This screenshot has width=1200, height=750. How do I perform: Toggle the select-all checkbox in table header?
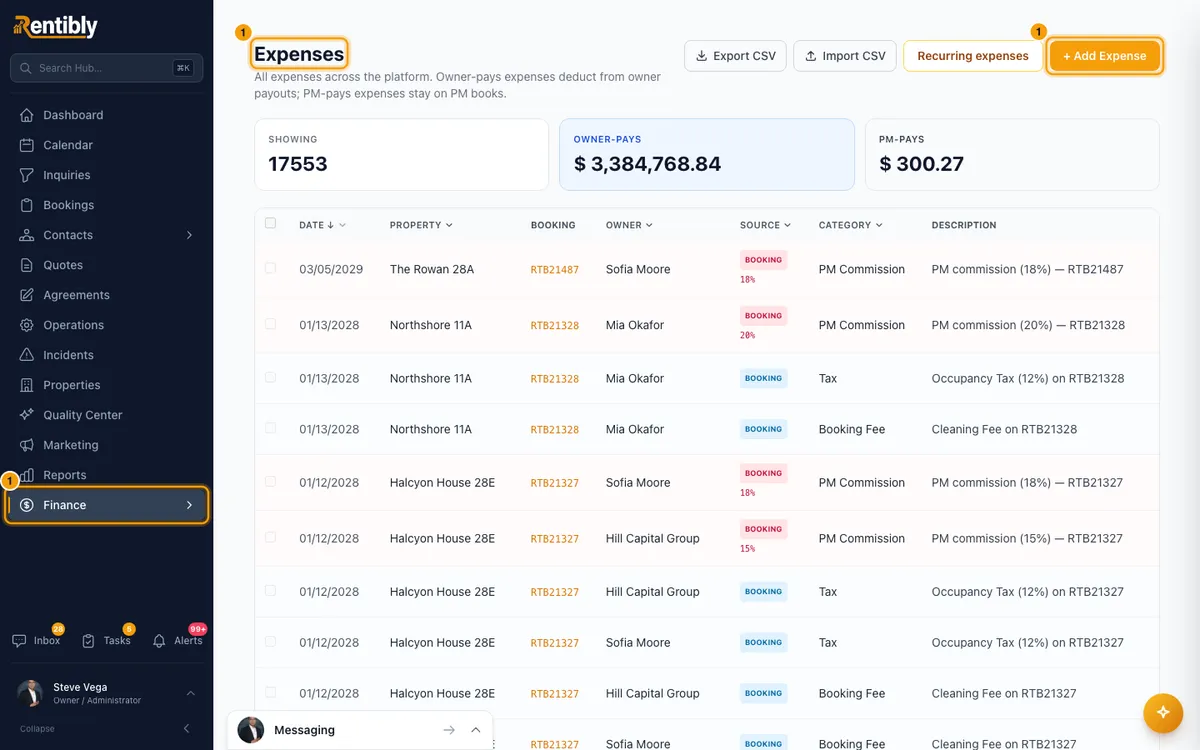pos(270,223)
